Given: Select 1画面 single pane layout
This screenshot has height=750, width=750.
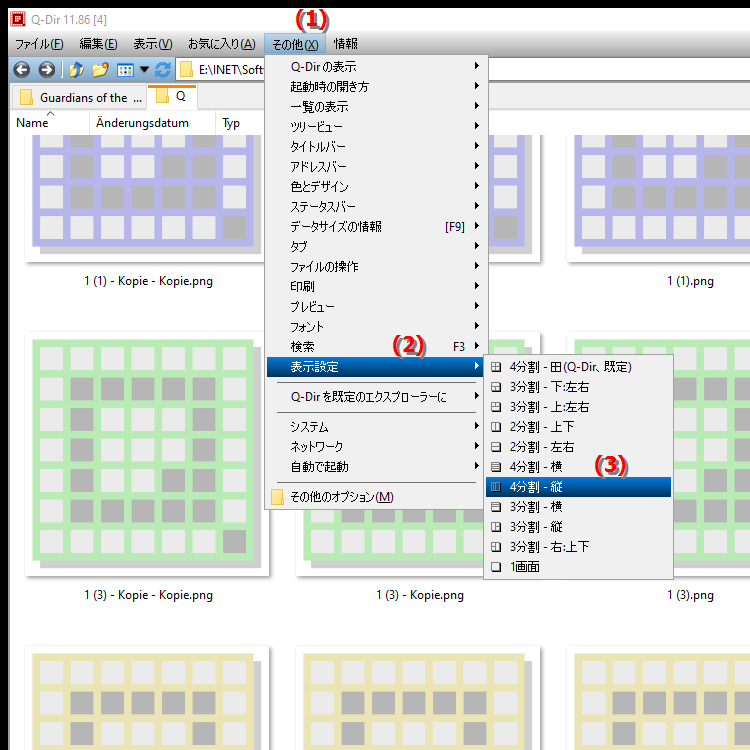Looking at the screenshot, I should pyautogui.click(x=578, y=567).
